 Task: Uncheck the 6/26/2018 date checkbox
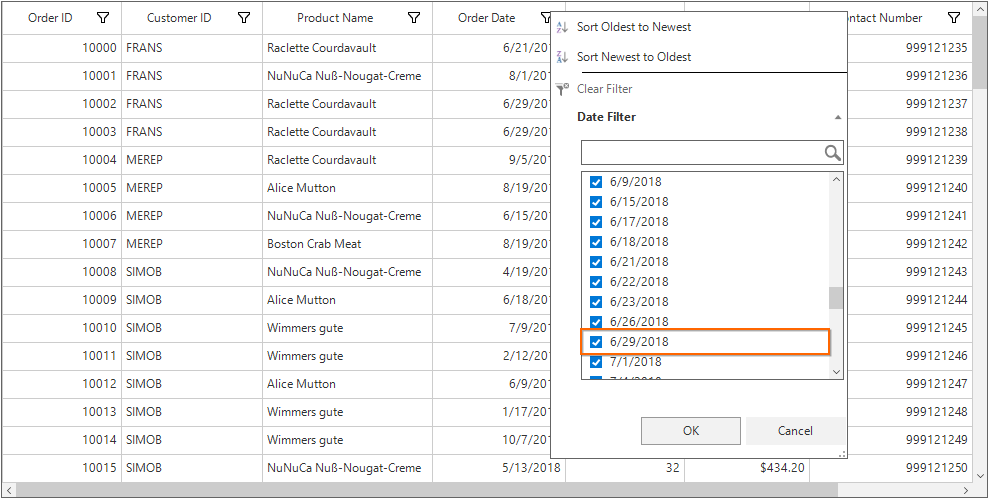595,322
